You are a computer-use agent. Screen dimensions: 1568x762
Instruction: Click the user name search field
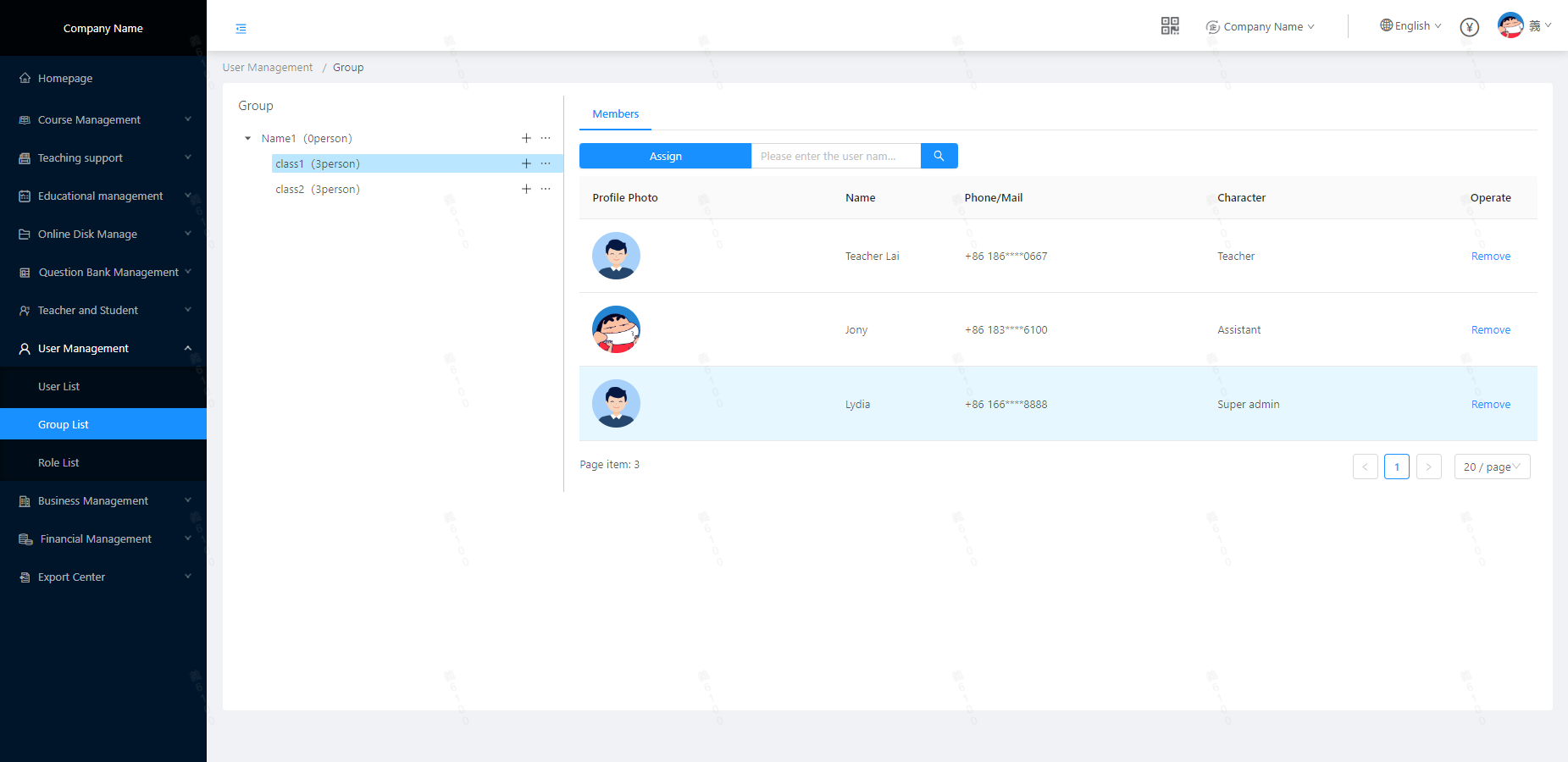click(835, 156)
